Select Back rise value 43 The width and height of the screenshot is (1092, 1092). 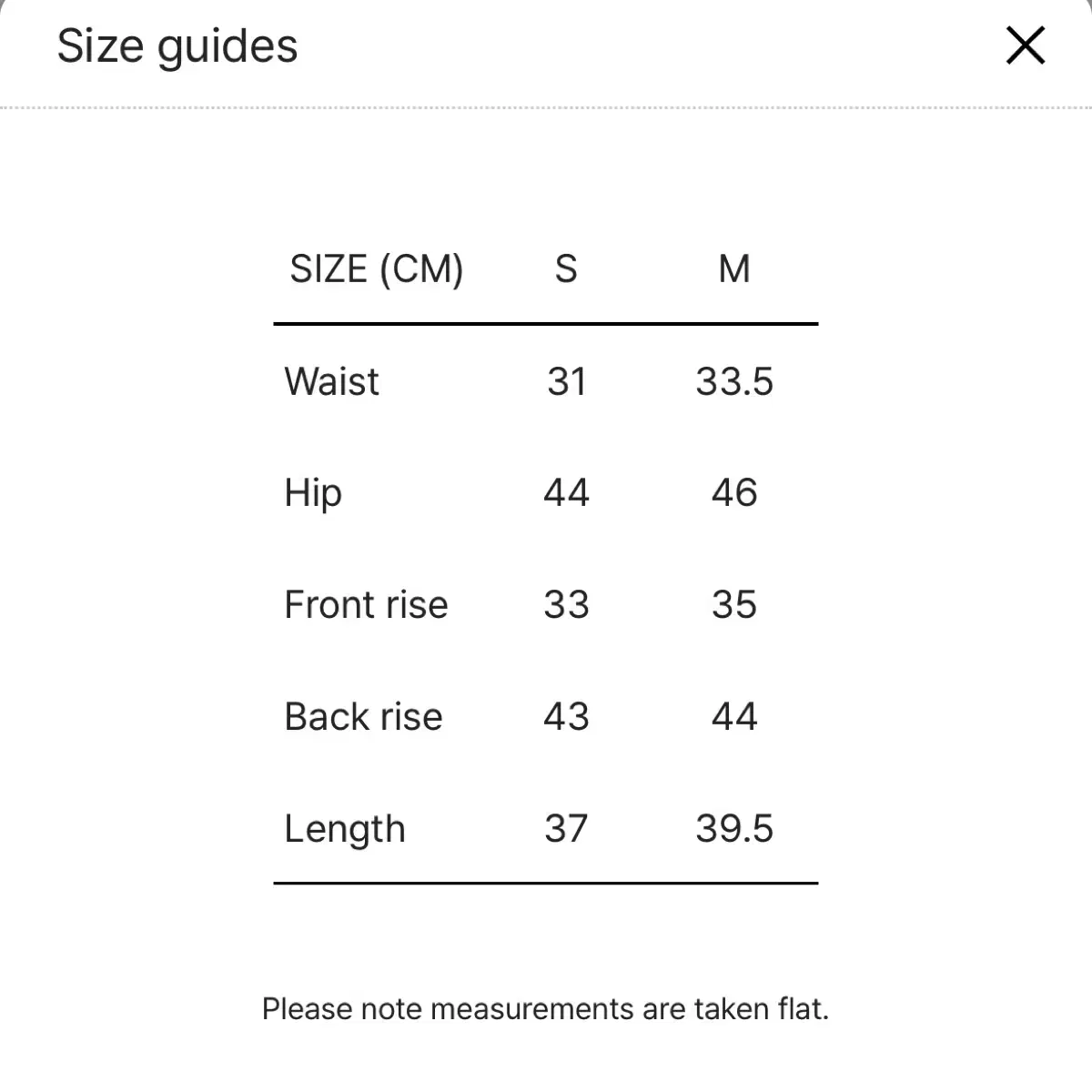click(x=566, y=717)
